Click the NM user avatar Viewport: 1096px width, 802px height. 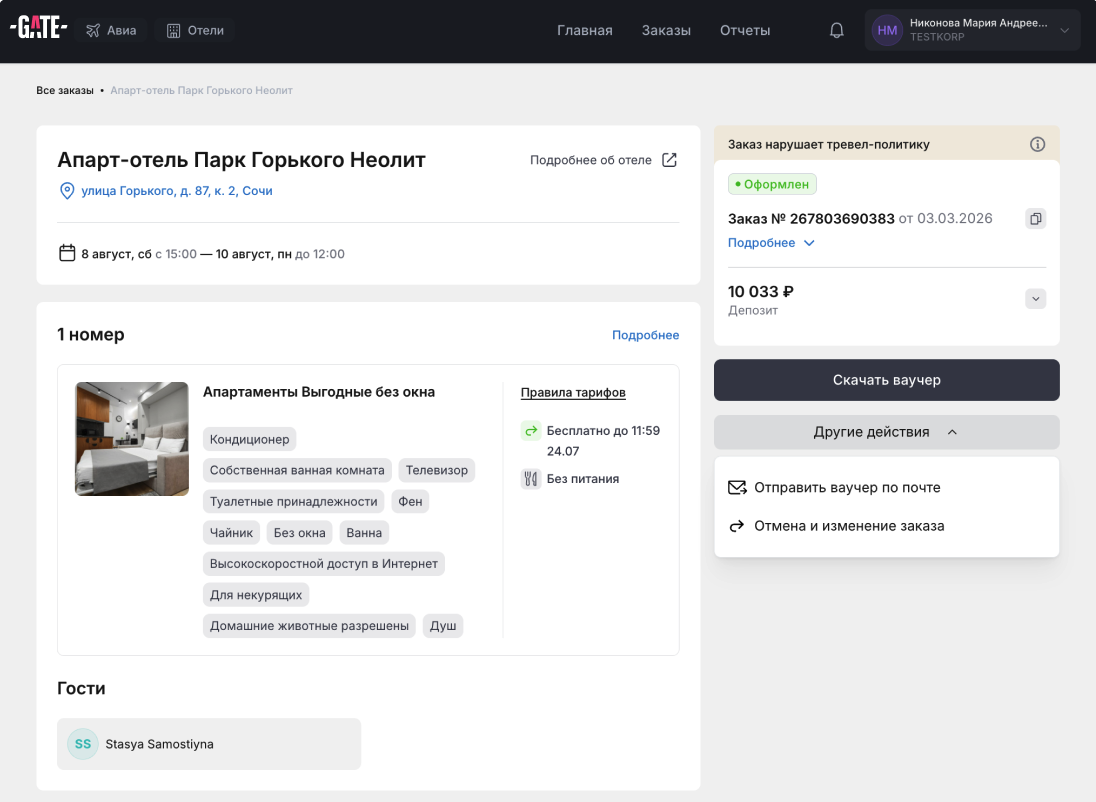click(887, 31)
